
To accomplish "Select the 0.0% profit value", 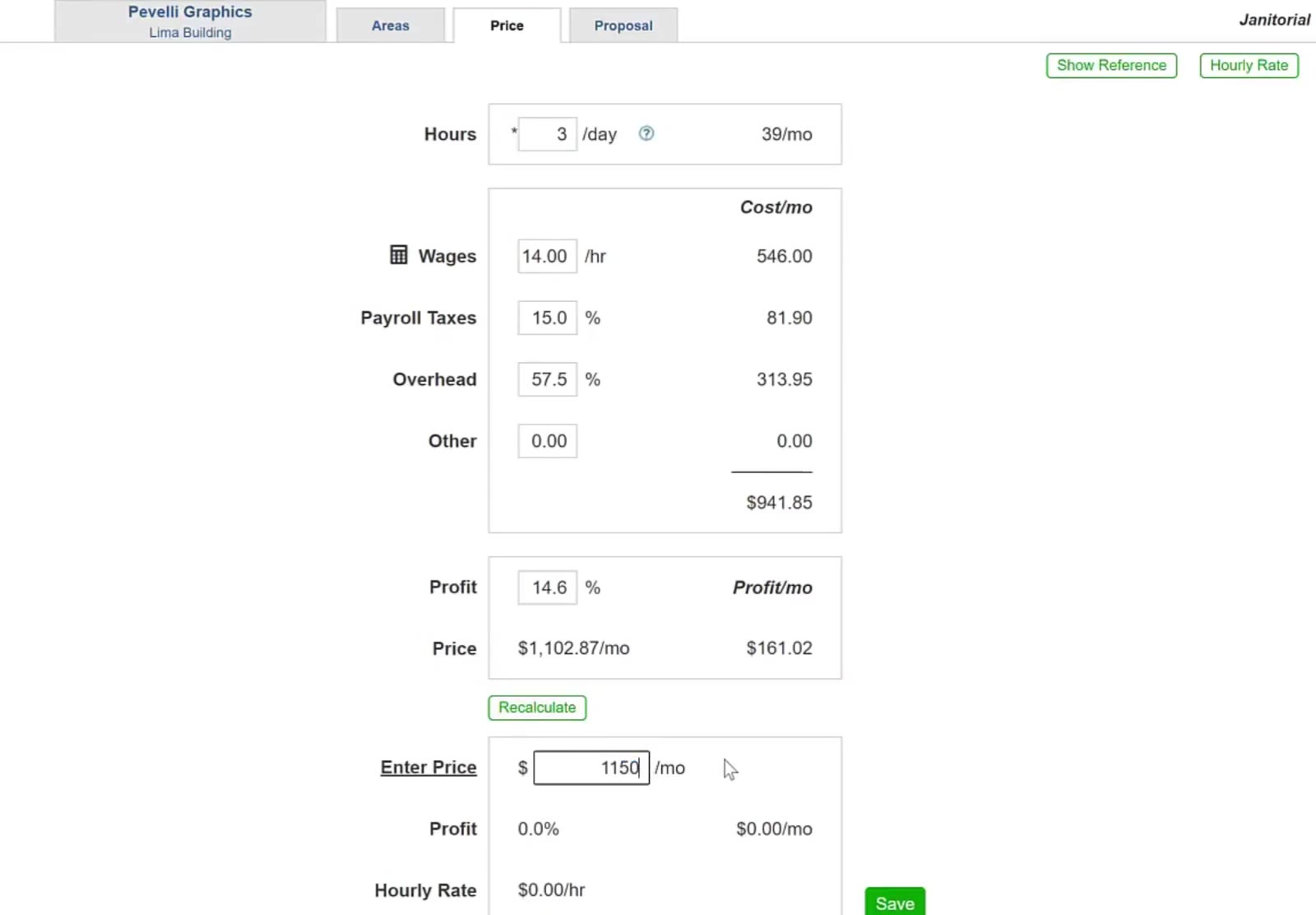I will pyautogui.click(x=538, y=829).
